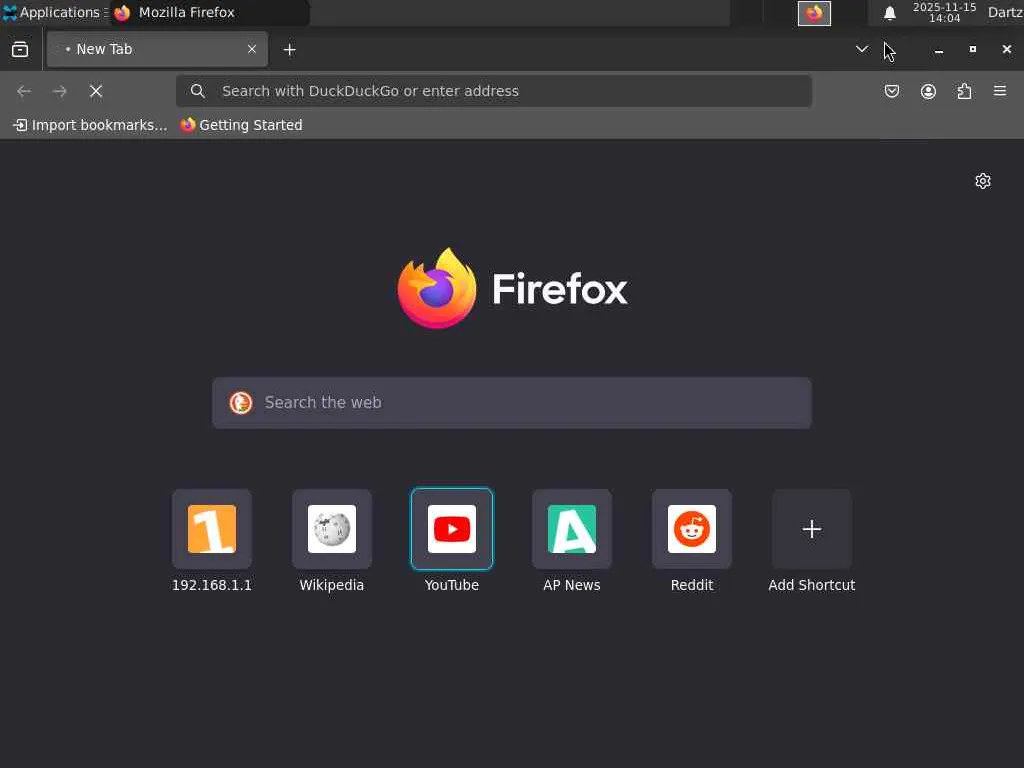Viewport: 1024px width, 768px height.
Task: Open Getting Started bookmark
Action: [x=242, y=125]
